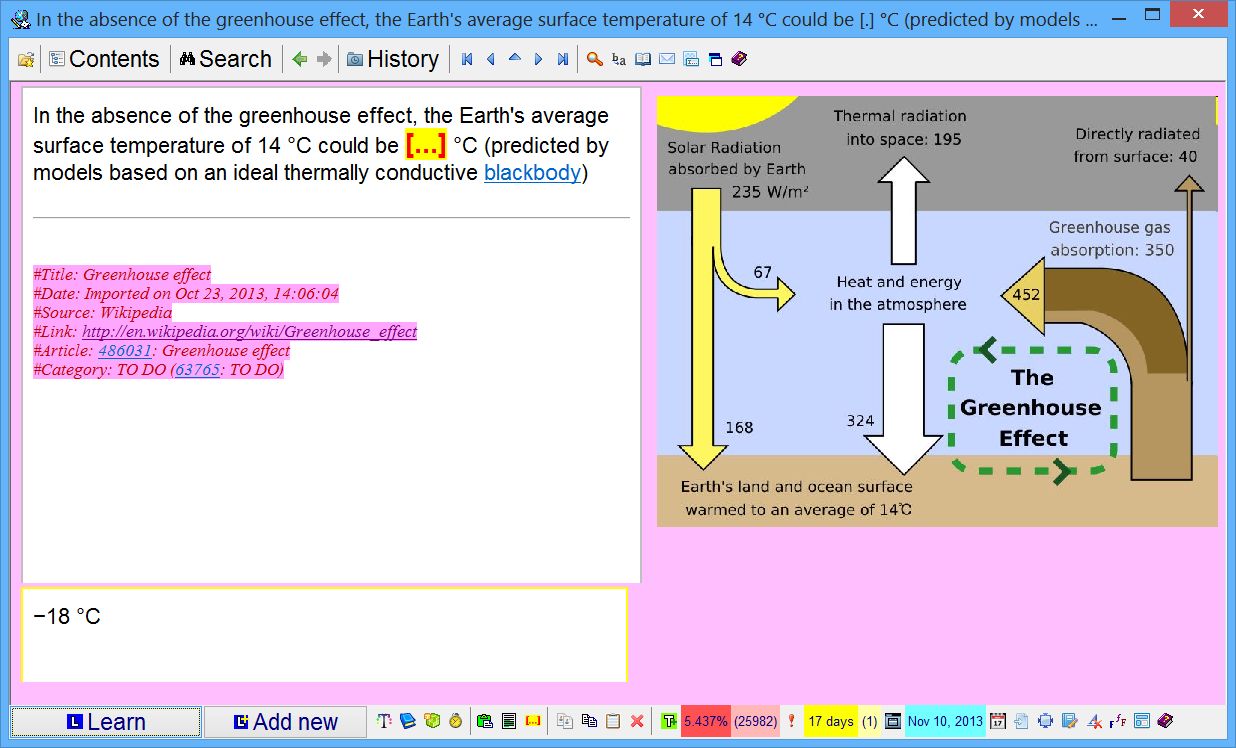The height and width of the screenshot is (748, 1236).
Task: Click the answer field showing −18 °C
Action: pyautogui.click(x=324, y=634)
